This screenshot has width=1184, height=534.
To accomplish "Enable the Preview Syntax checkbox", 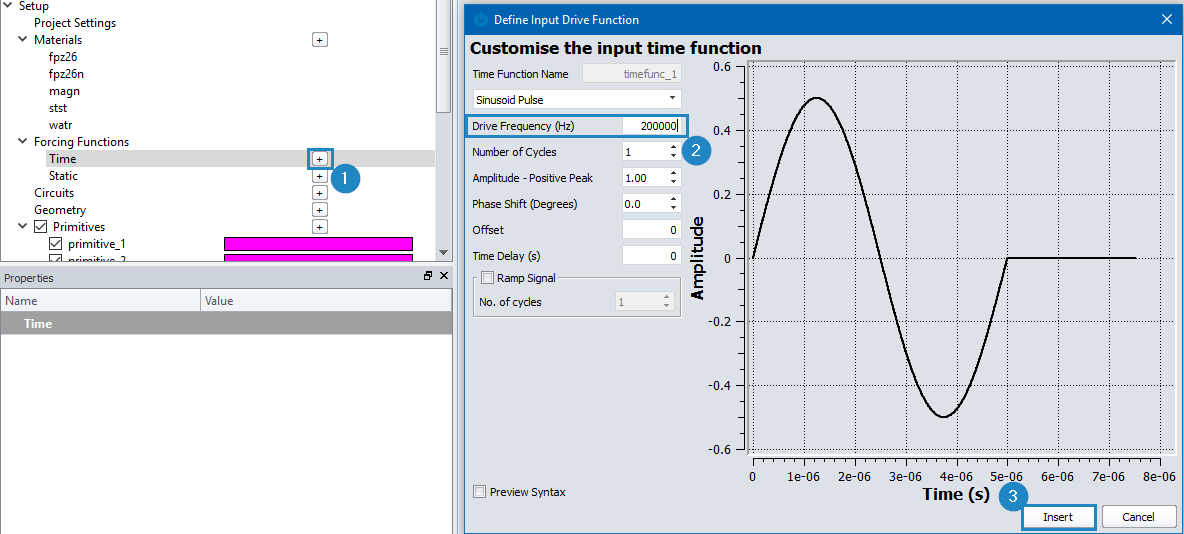I will (x=479, y=492).
